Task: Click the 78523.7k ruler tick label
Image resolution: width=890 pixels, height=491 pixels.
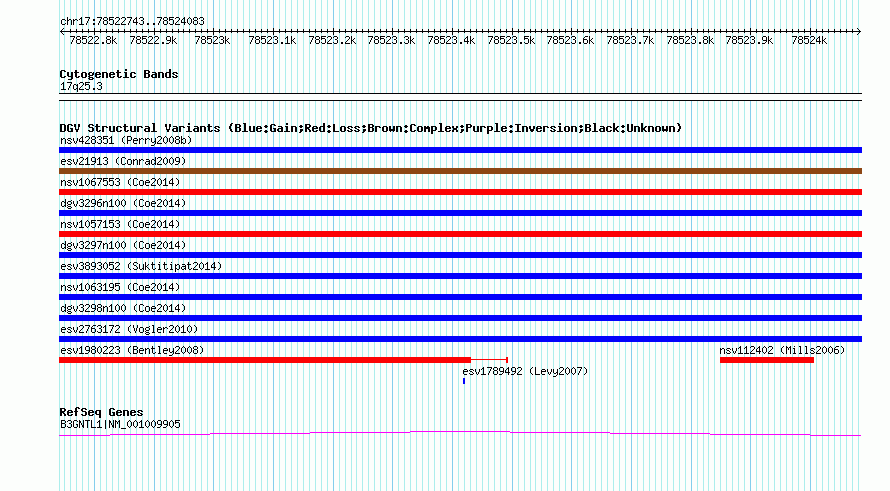Action: point(630,40)
